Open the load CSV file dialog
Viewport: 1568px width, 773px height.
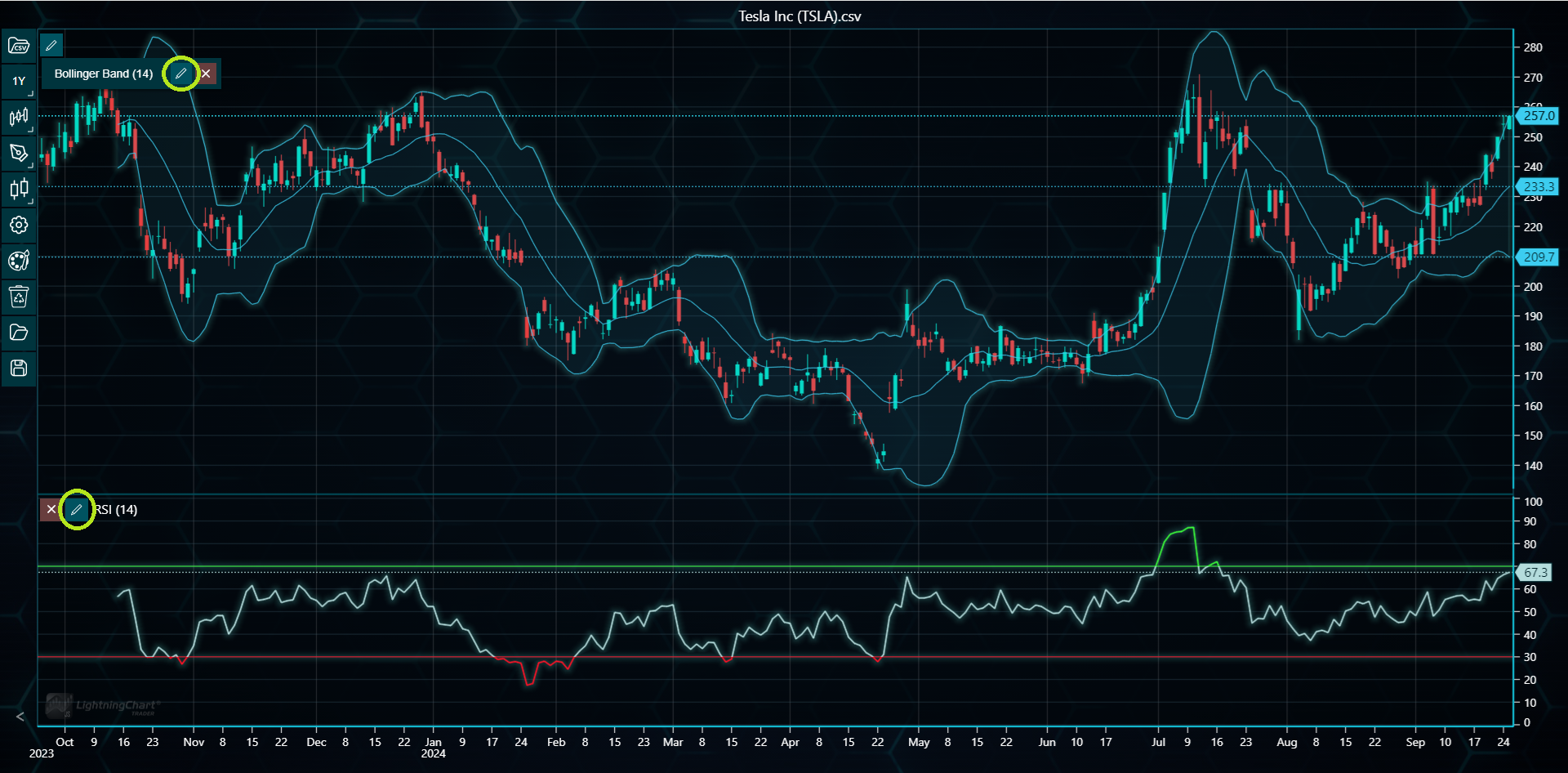point(19,46)
